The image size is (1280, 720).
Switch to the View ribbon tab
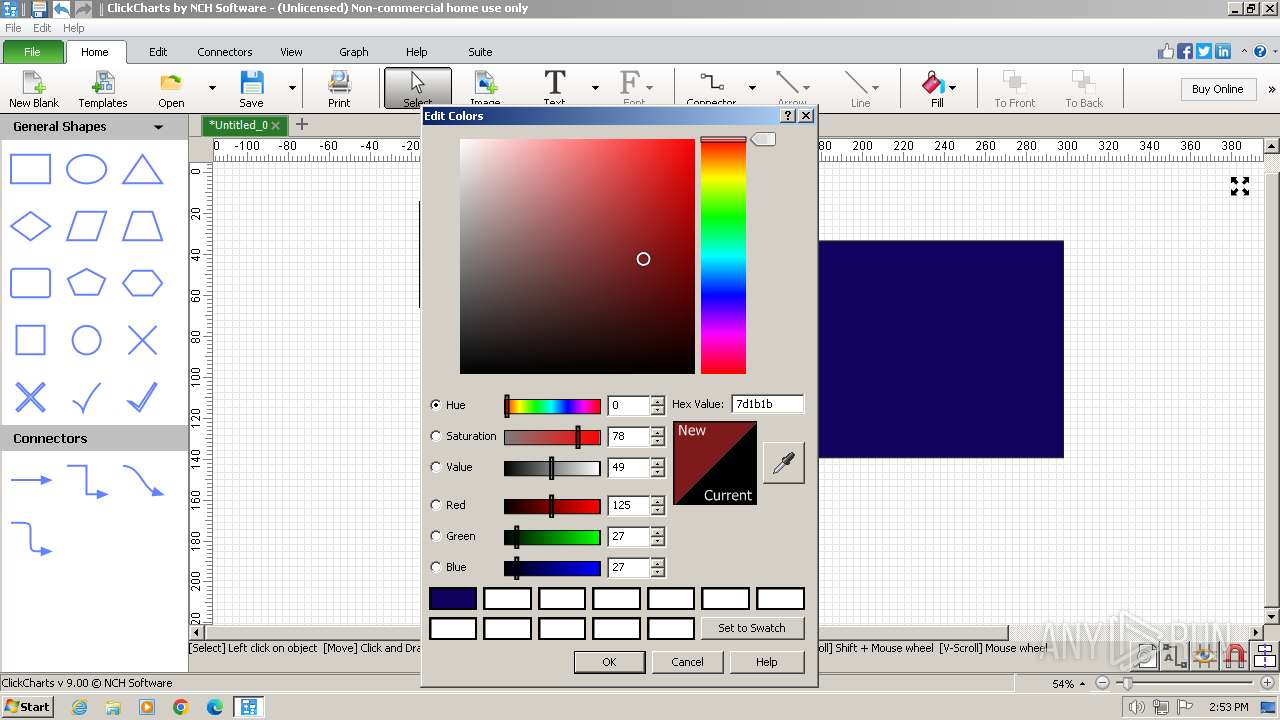pos(291,52)
